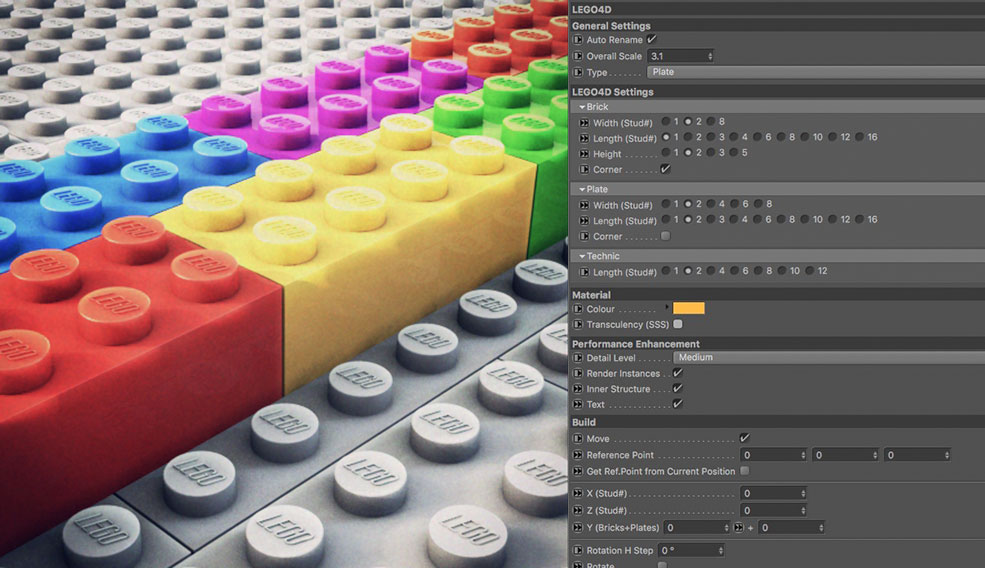Click the keyframe icon beside Rotation H Step
This screenshot has width=985, height=568.
tap(577, 550)
